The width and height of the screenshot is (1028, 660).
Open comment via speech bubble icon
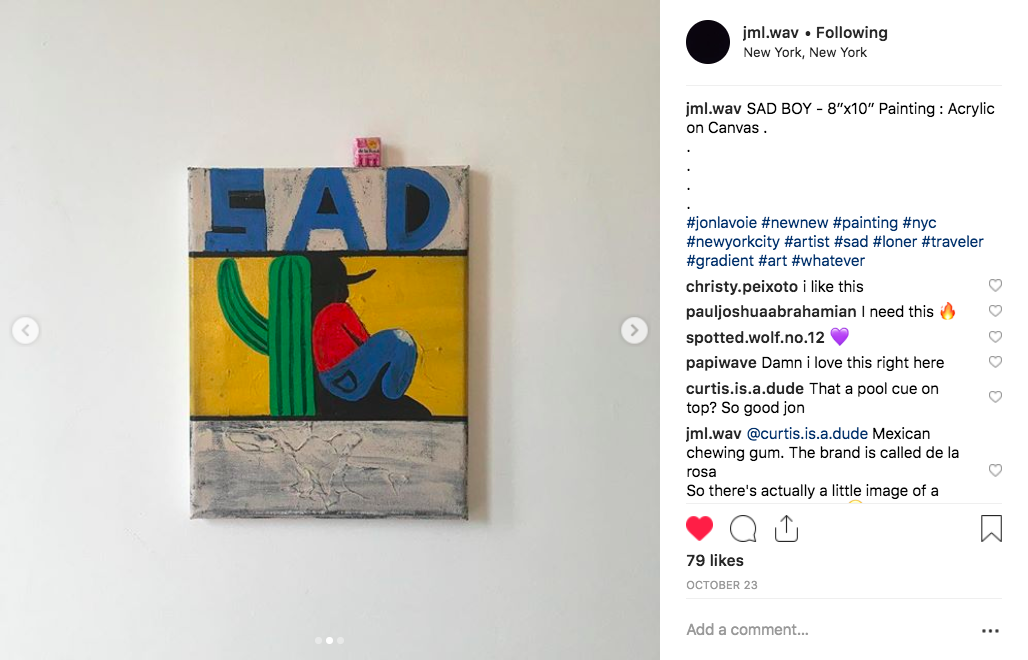(743, 528)
